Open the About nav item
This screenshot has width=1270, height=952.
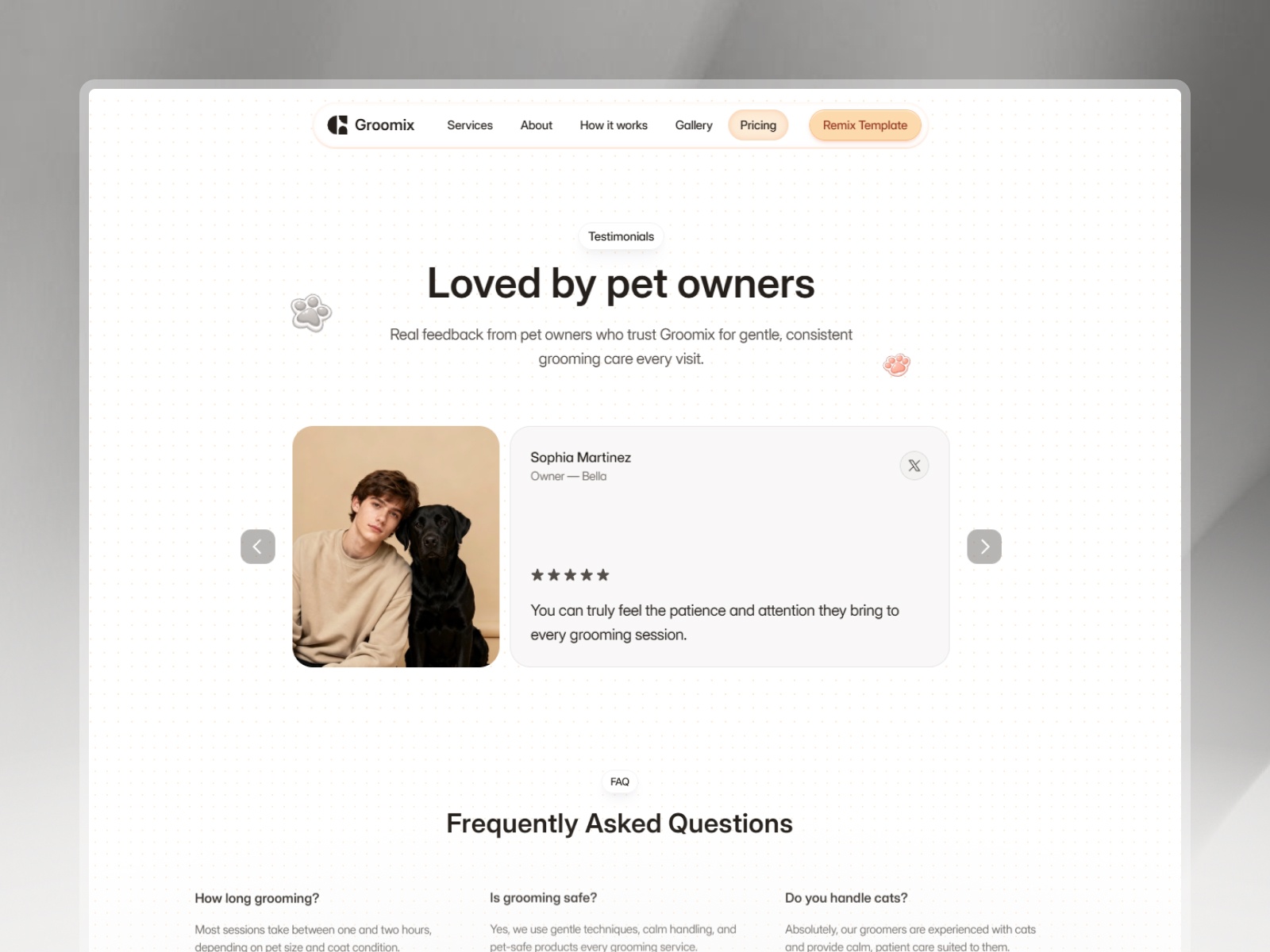tap(537, 125)
